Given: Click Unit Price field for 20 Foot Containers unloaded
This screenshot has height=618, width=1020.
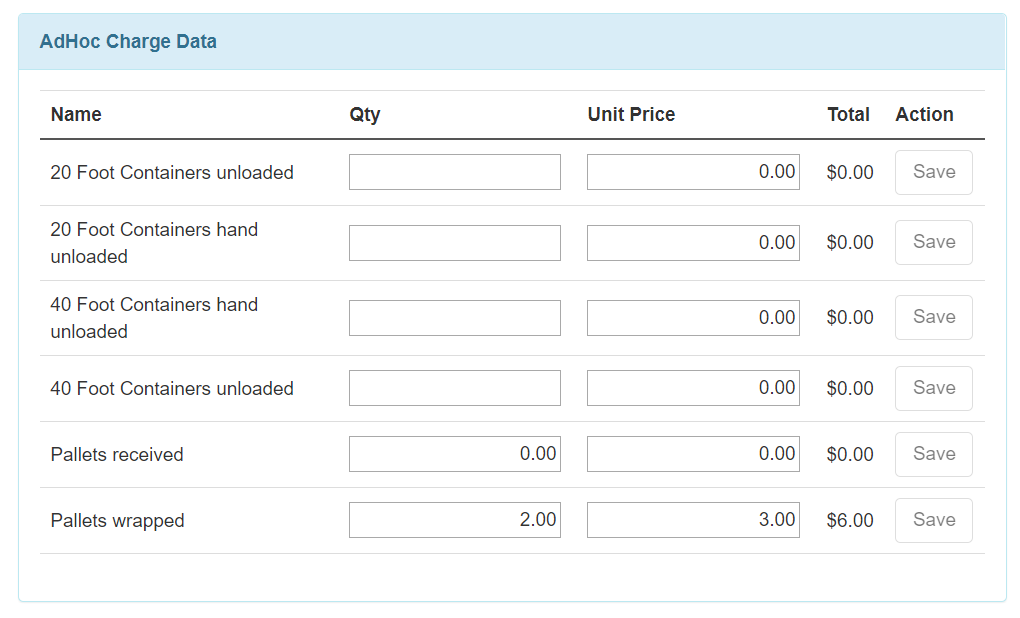Looking at the screenshot, I should point(692,171).
